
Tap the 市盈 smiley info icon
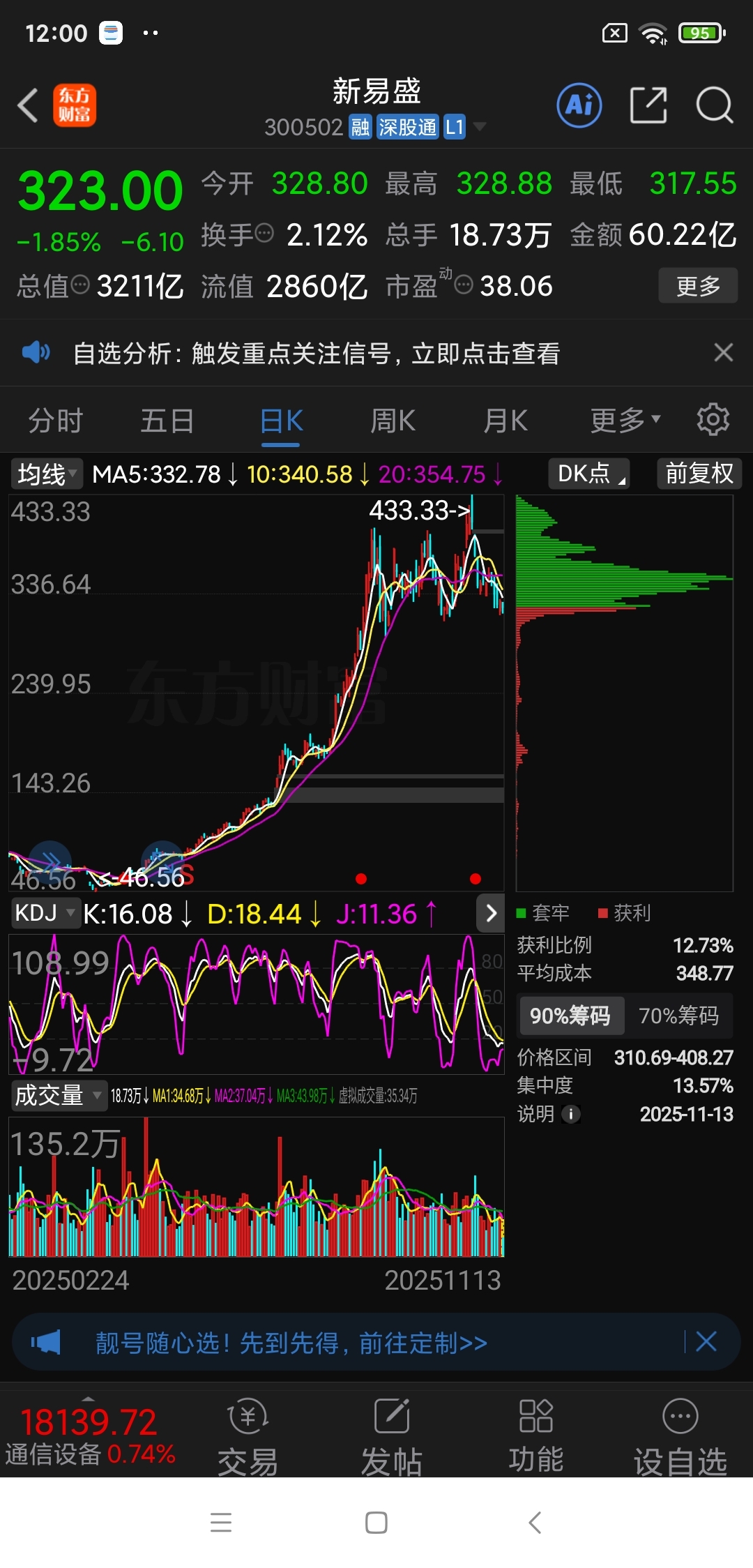pos(464,284)
